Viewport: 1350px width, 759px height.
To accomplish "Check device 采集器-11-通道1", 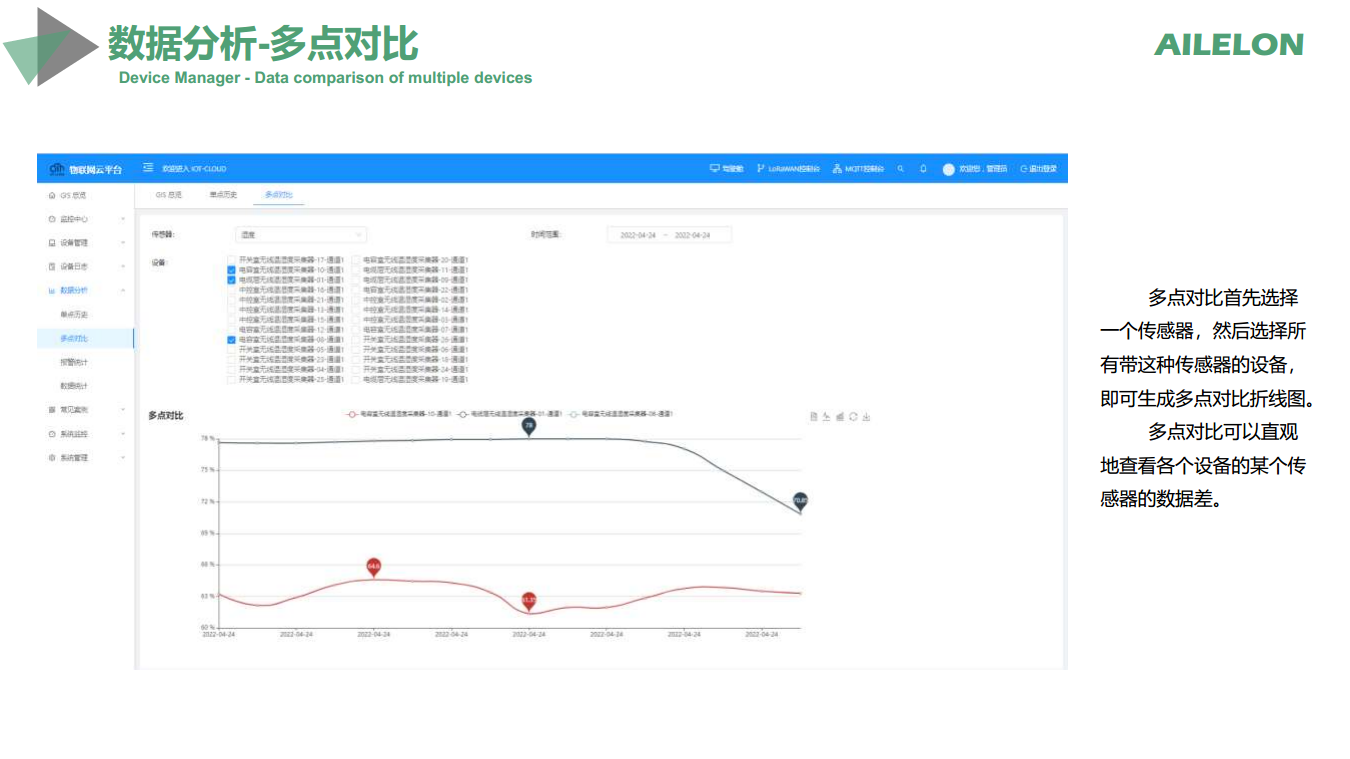I will tap(356, 270).
